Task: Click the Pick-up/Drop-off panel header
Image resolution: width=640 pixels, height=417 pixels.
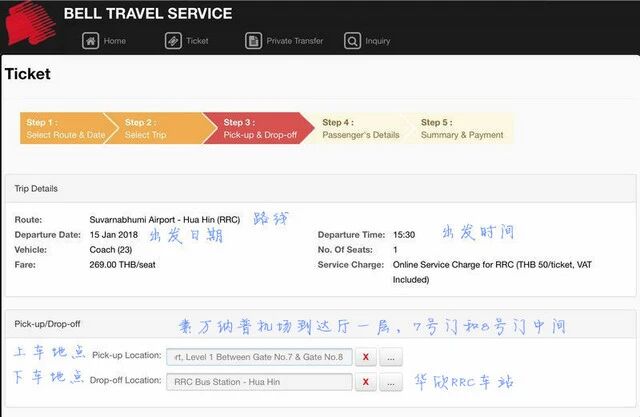Action: [x=320, y=324]
